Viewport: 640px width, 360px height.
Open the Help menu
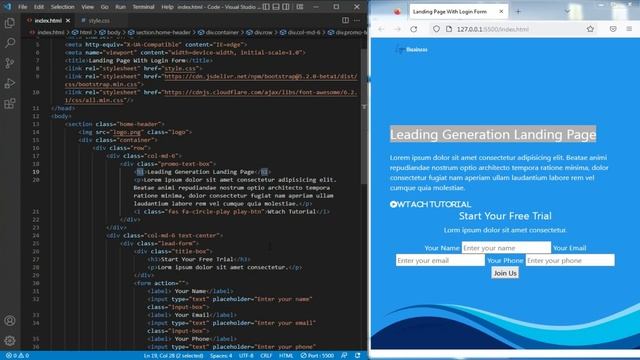pos(167,7)
